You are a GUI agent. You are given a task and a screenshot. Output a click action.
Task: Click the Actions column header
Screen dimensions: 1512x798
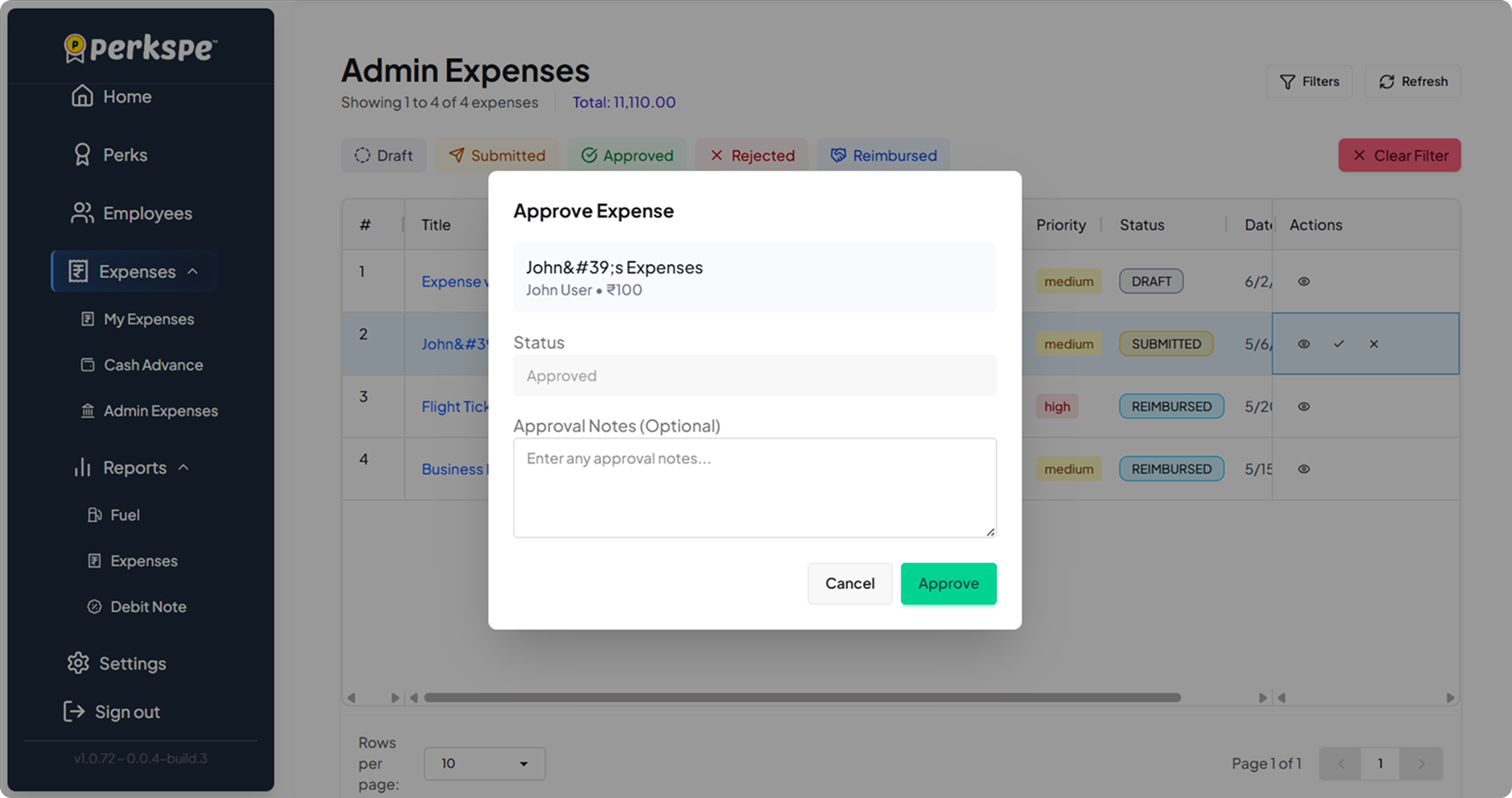[x=1315, y=225]
